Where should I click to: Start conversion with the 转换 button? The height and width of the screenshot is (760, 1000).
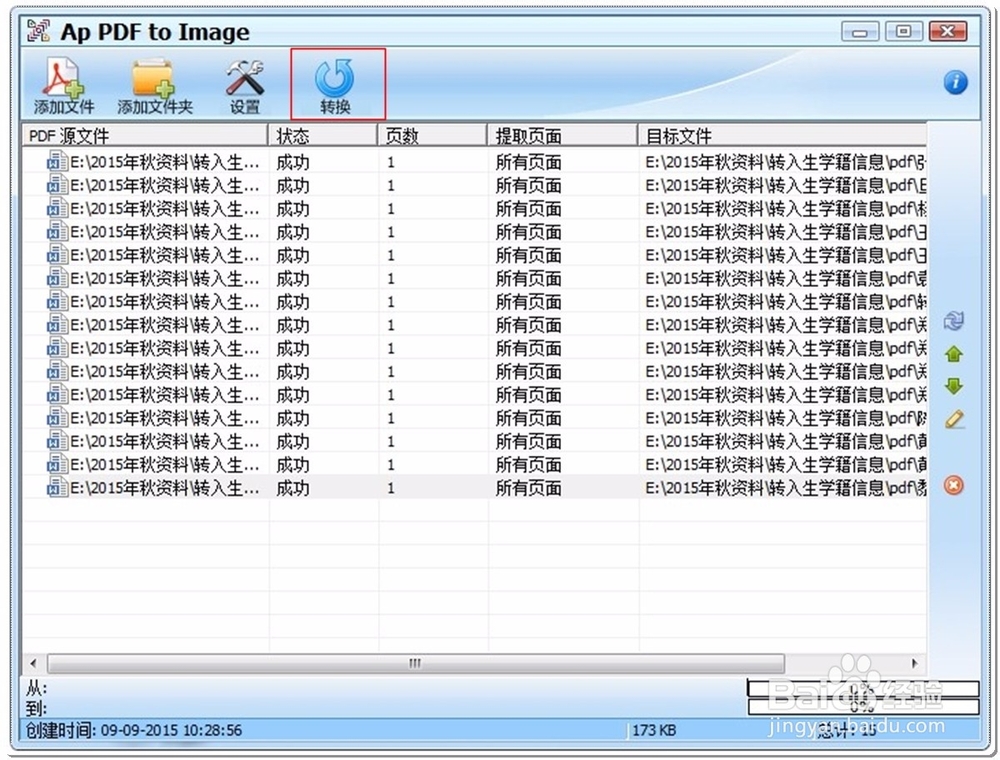point(337,85)
